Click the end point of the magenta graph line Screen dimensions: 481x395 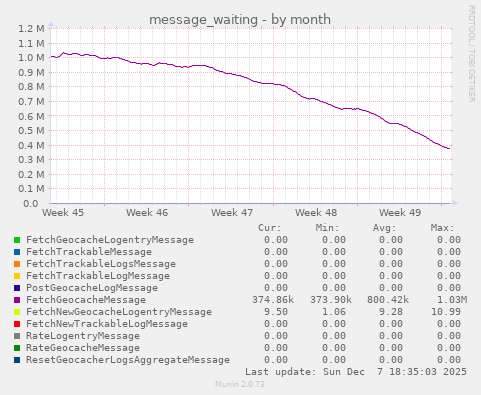coord(449,149)
